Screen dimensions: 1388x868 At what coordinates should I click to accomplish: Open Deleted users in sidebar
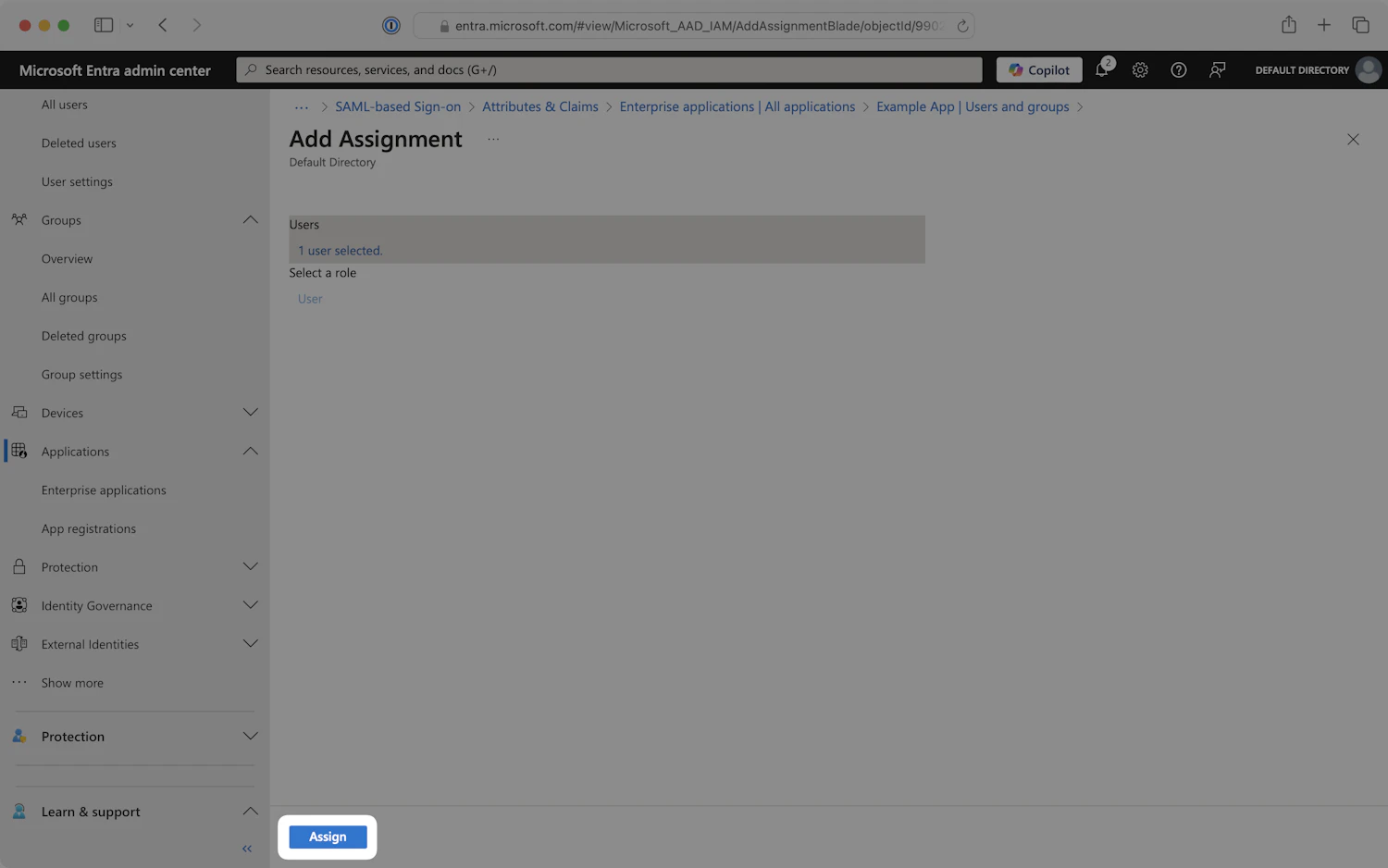point(79,143)
